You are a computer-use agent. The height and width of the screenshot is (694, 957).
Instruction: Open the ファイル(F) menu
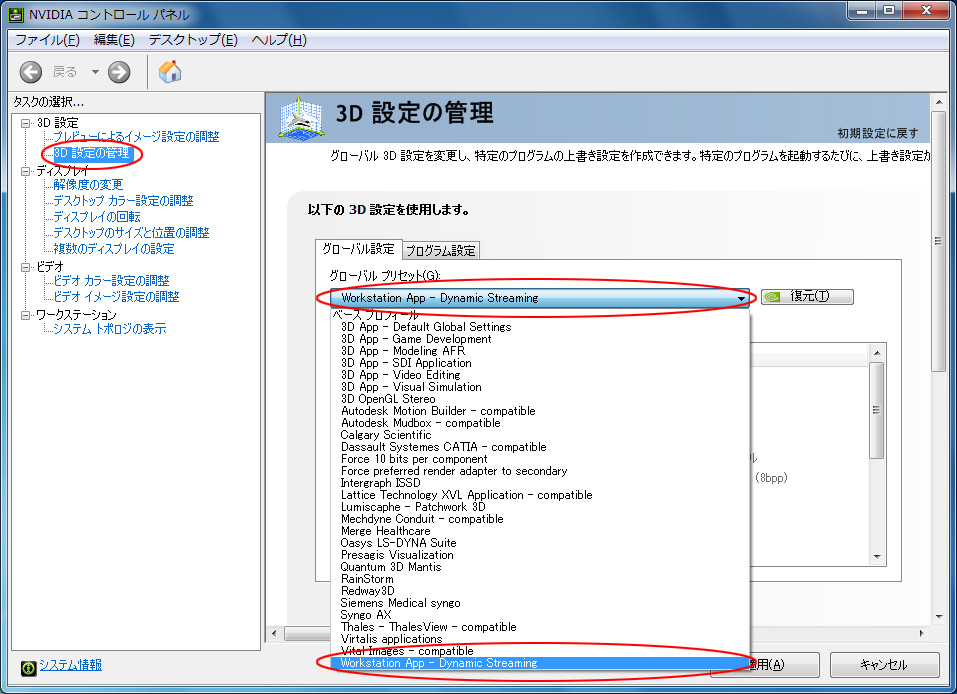(x=47, y=40)
